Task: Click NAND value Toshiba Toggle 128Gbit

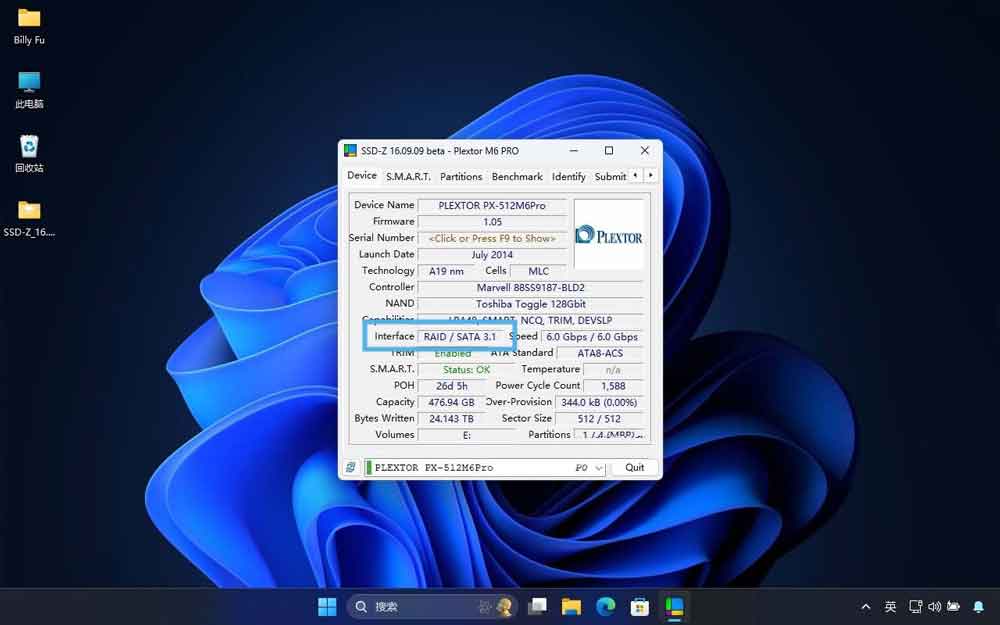Action: tap(530, 304)
